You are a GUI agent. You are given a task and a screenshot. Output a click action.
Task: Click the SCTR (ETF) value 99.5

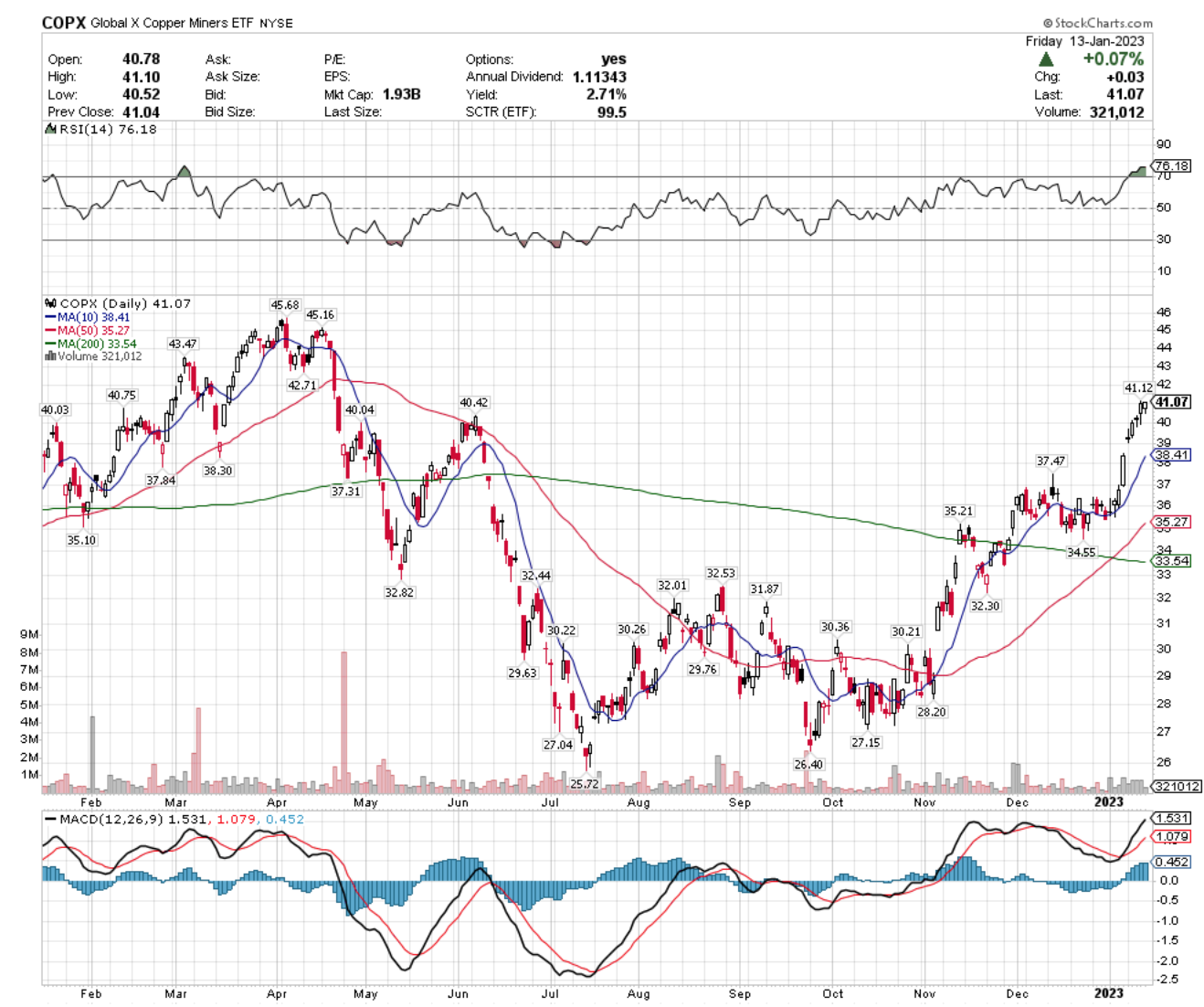click(x=611, y=112)
